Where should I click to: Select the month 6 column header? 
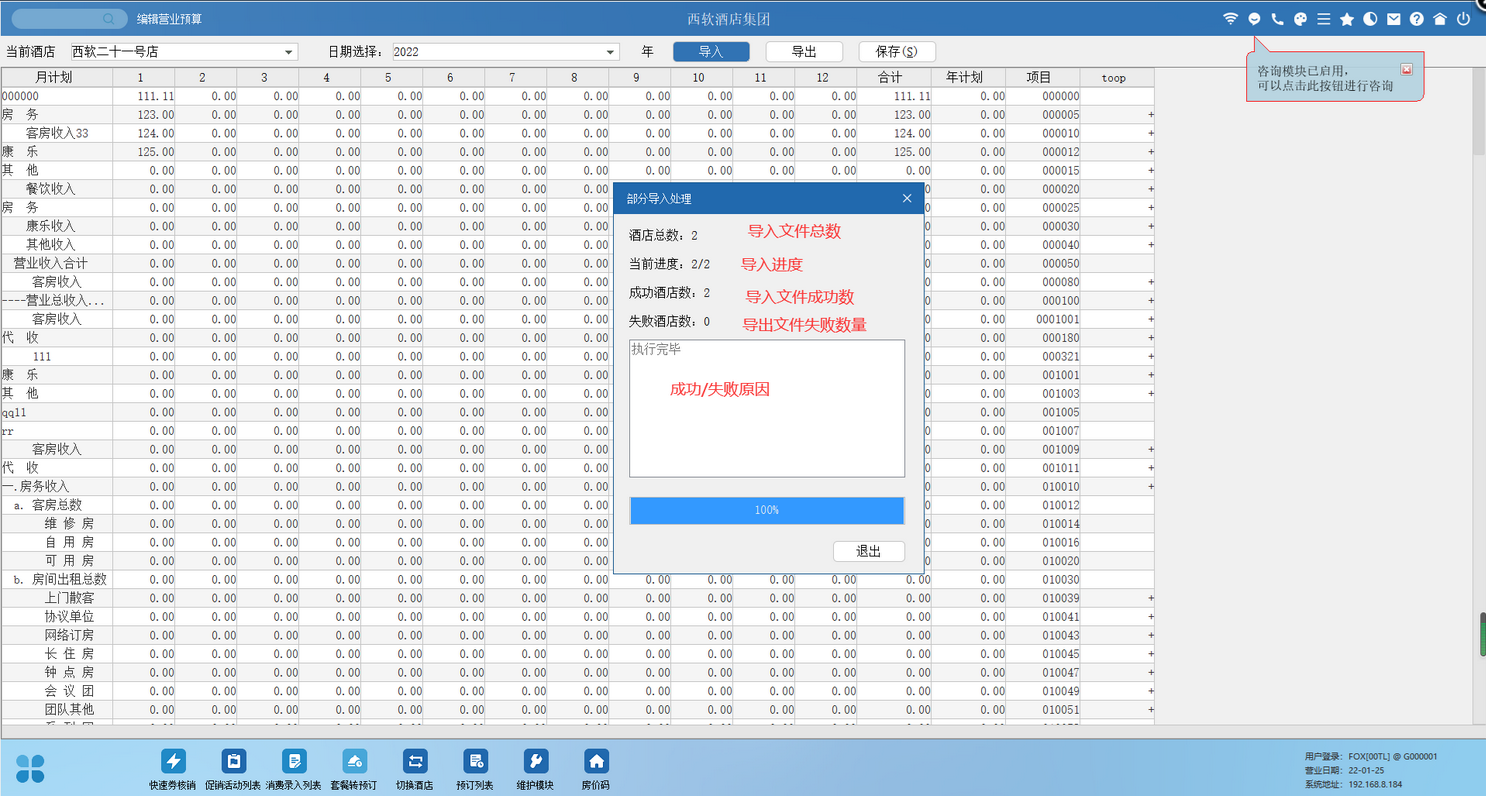click(451, 77)
